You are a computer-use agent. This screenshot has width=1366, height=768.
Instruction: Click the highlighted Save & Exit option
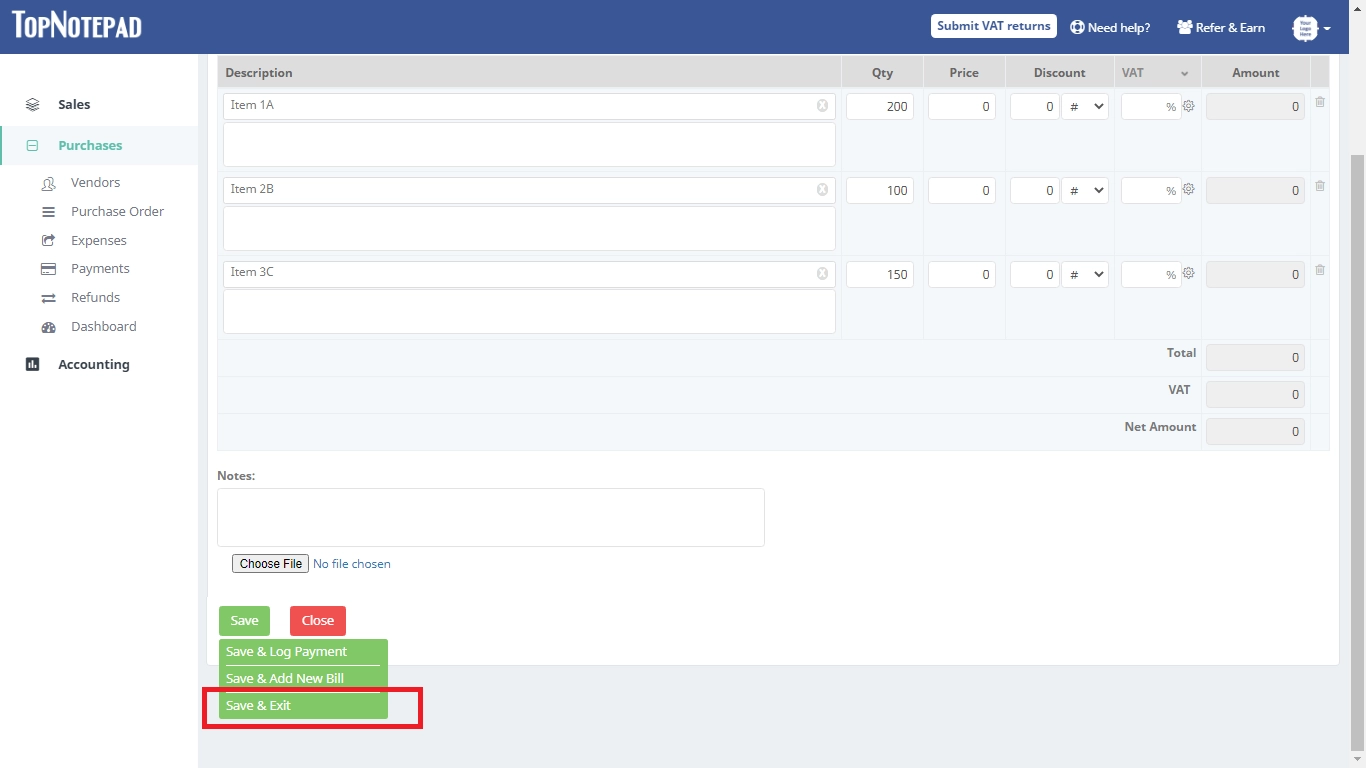point(258,705)
